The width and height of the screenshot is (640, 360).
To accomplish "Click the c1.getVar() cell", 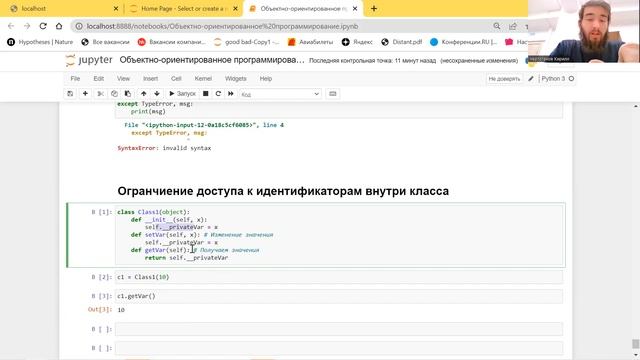I will point(339,296).
